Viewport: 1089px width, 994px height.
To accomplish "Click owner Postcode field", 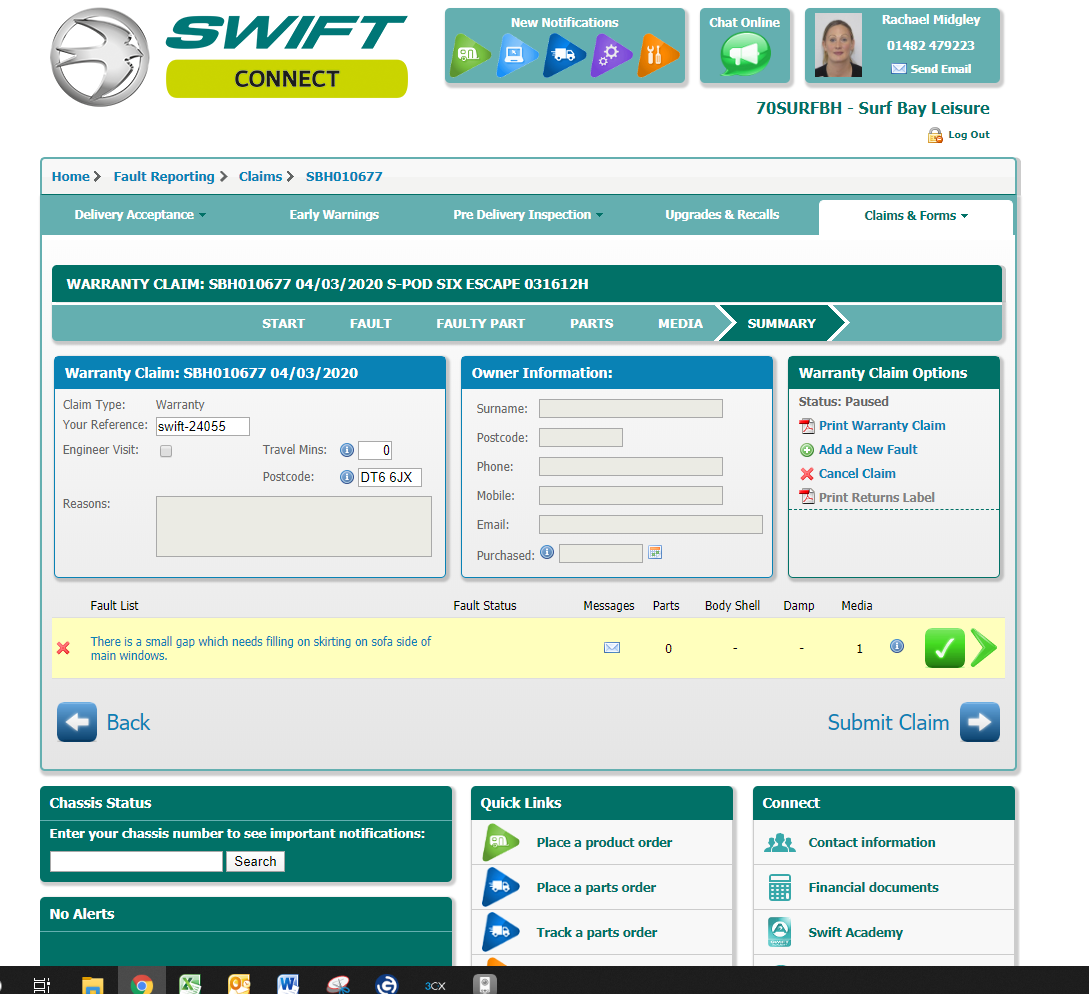I will coord(581,438).
